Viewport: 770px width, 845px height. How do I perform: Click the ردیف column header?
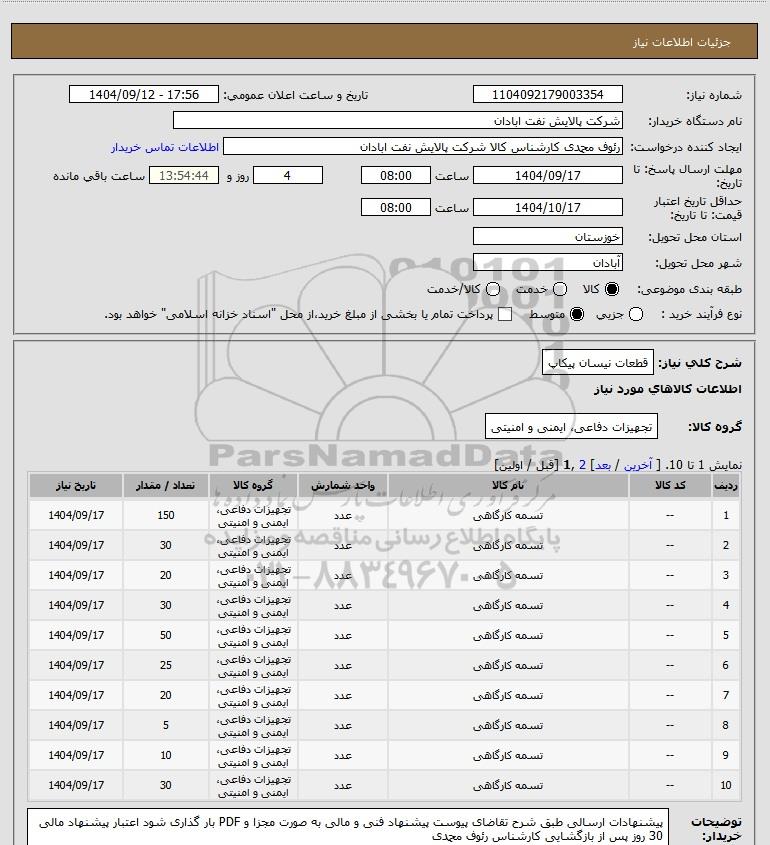click(x=726, y=485)
